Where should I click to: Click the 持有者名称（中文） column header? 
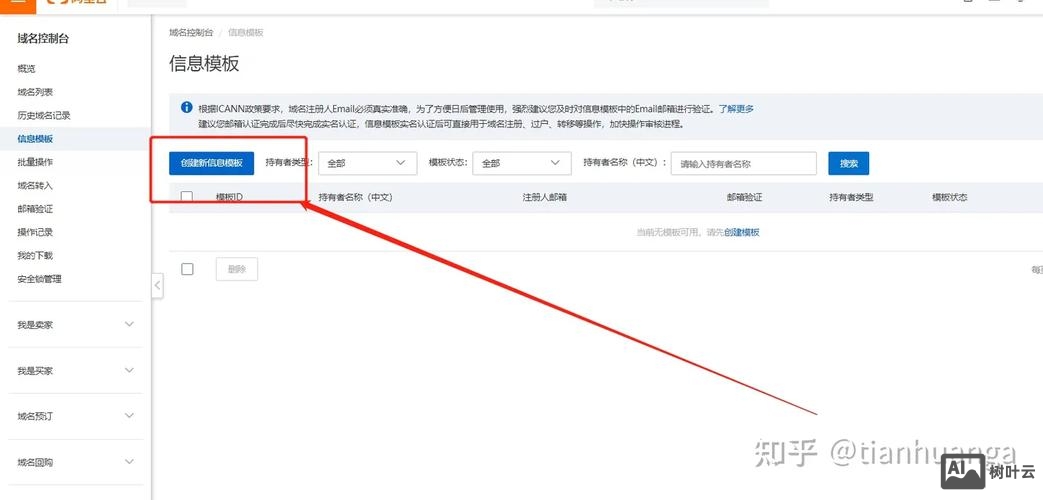click(x=356, y=197)
